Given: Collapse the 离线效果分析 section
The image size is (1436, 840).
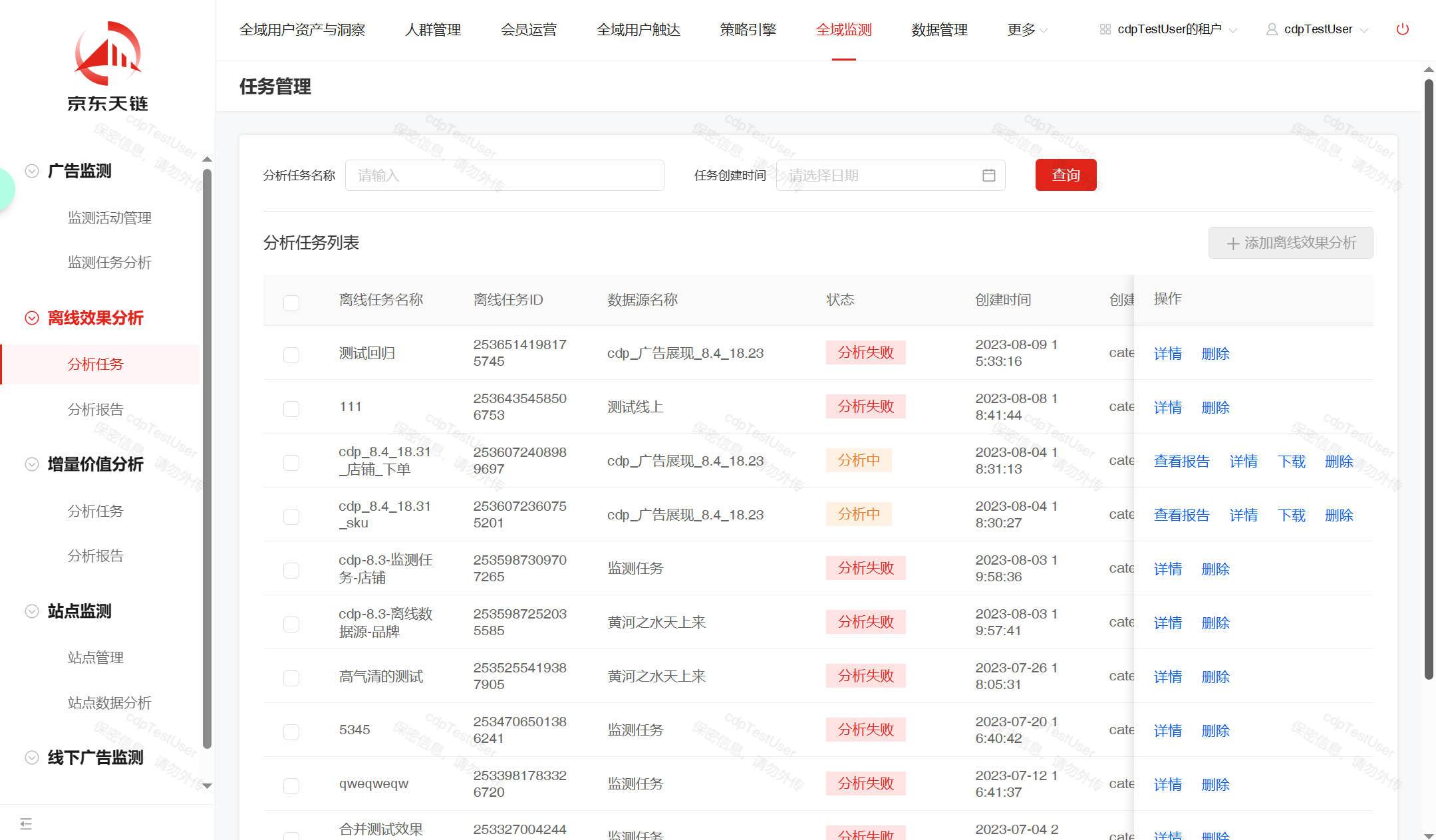Looking at the screenshot, I should [31, 318].
